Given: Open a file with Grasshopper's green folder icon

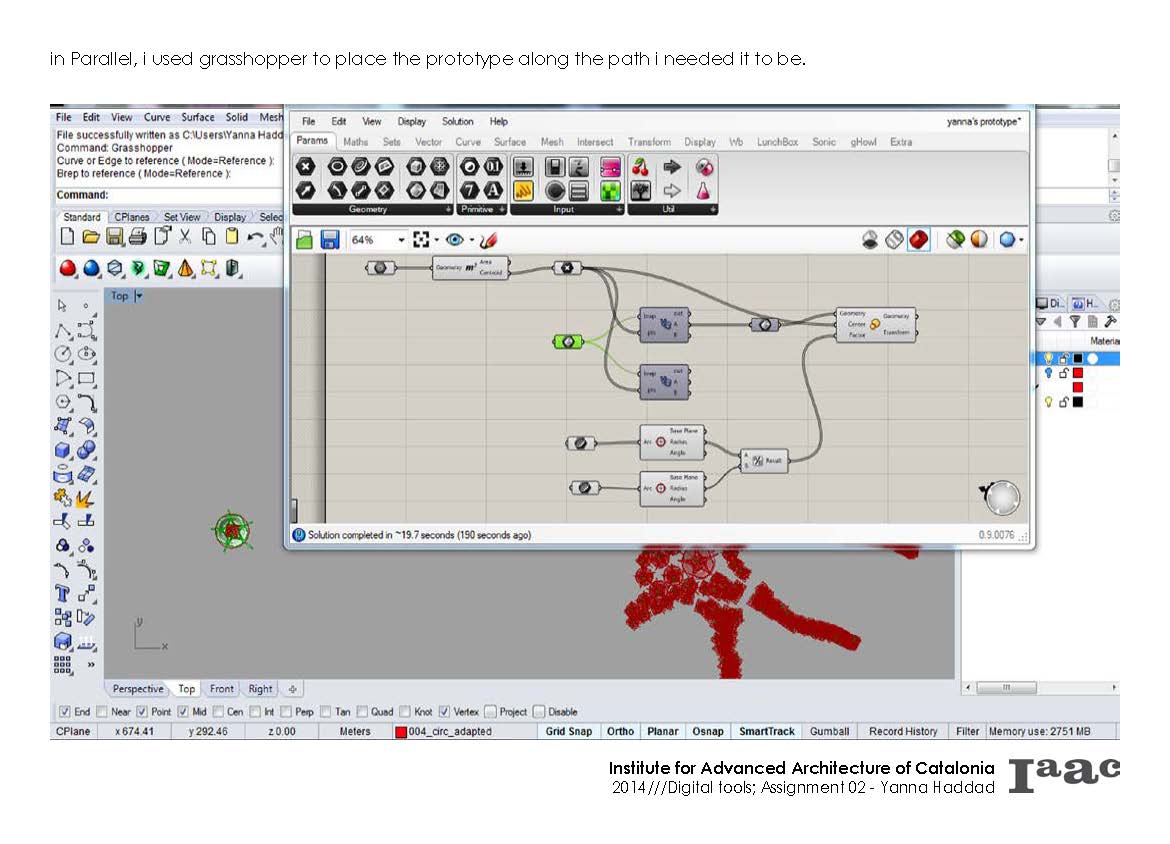Looking at the screenshot, I should tap(305, 240).
